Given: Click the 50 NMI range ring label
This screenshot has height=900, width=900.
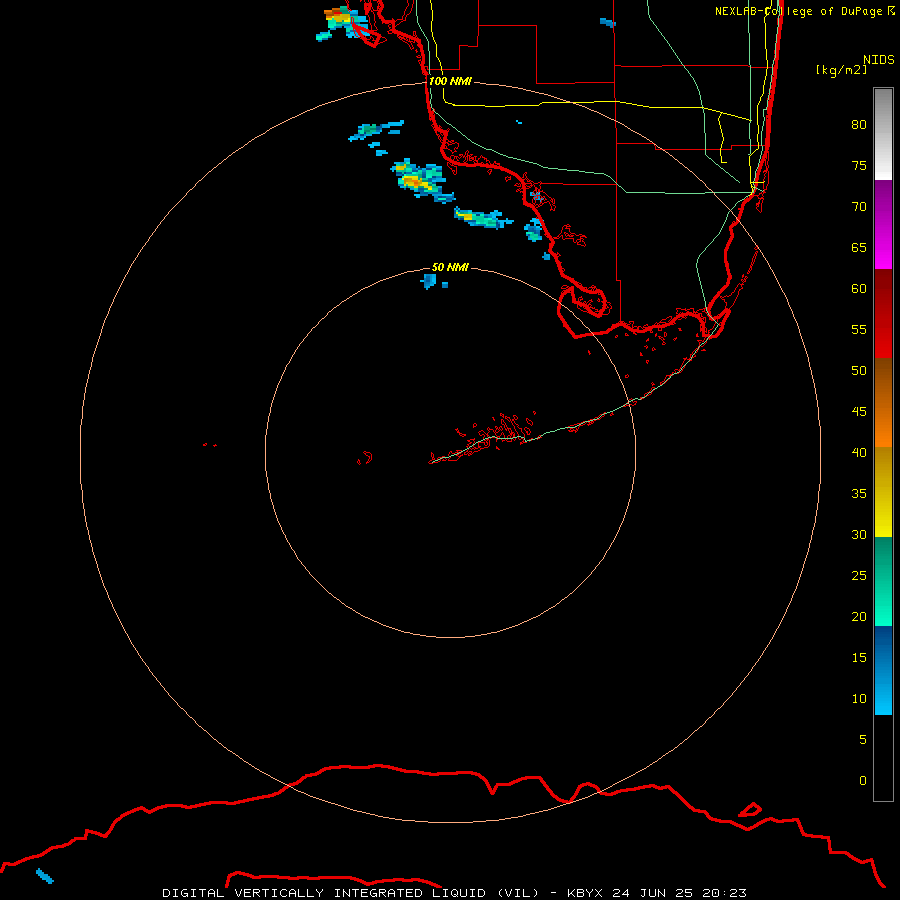Looking at the screenshot, I should click(x=450, y=267).
